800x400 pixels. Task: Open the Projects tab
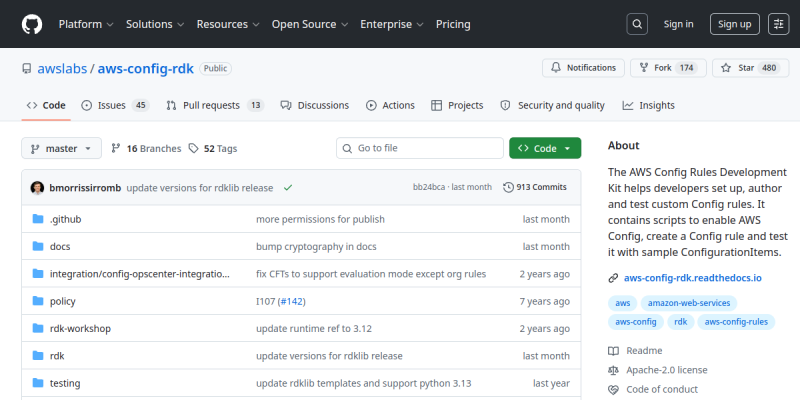tap(457, 105)
